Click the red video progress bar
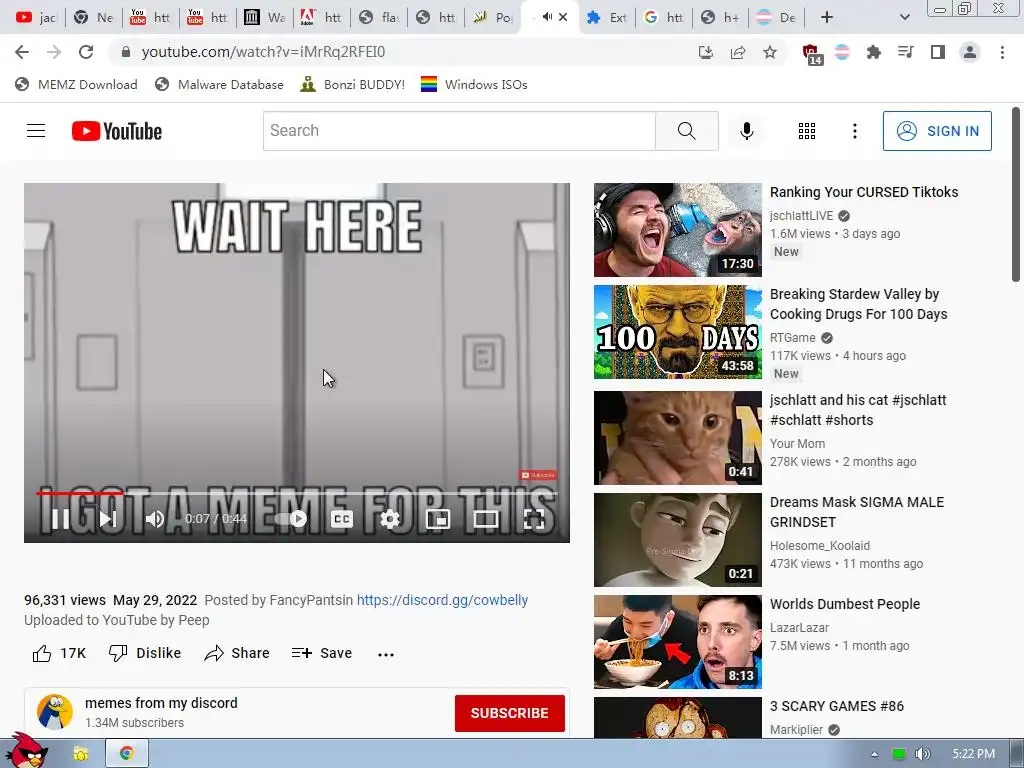 tap(80, 493)
